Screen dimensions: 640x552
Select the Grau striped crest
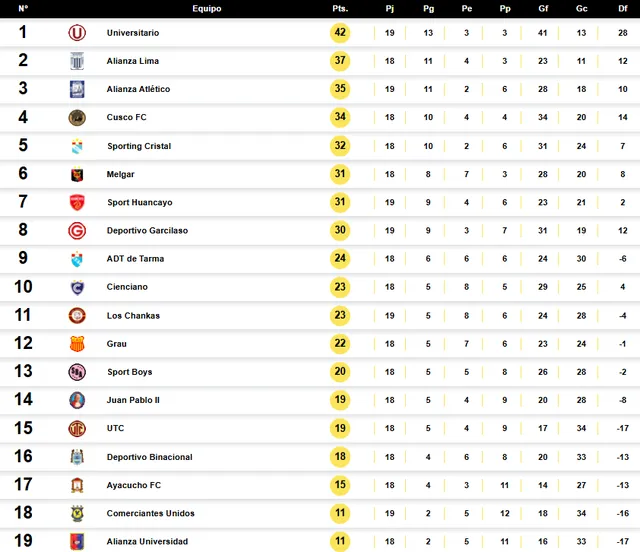point(77,344)
